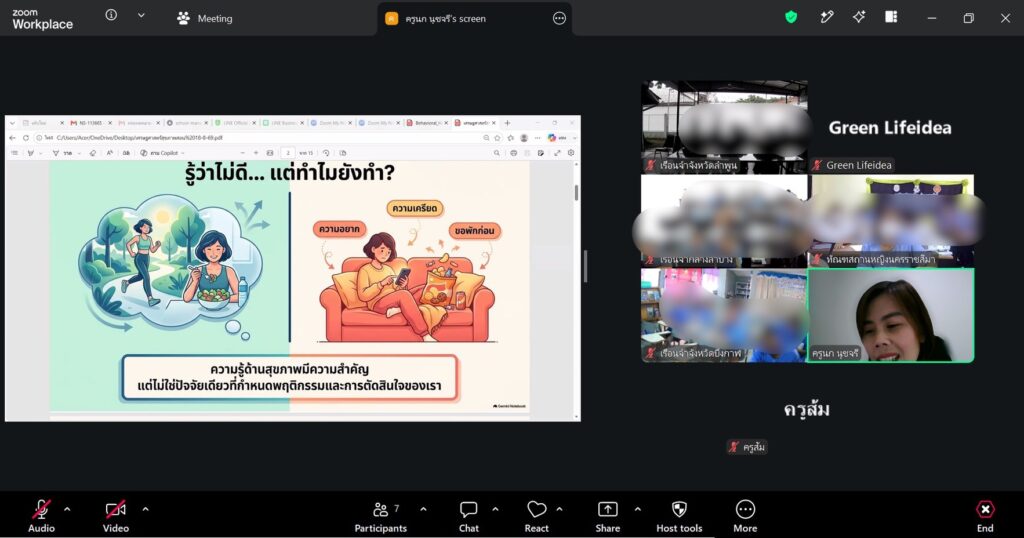Open the tab search chevron in the shared browser
The width and height of the screenshot is (1024, 538).
(x=12, y=123)
